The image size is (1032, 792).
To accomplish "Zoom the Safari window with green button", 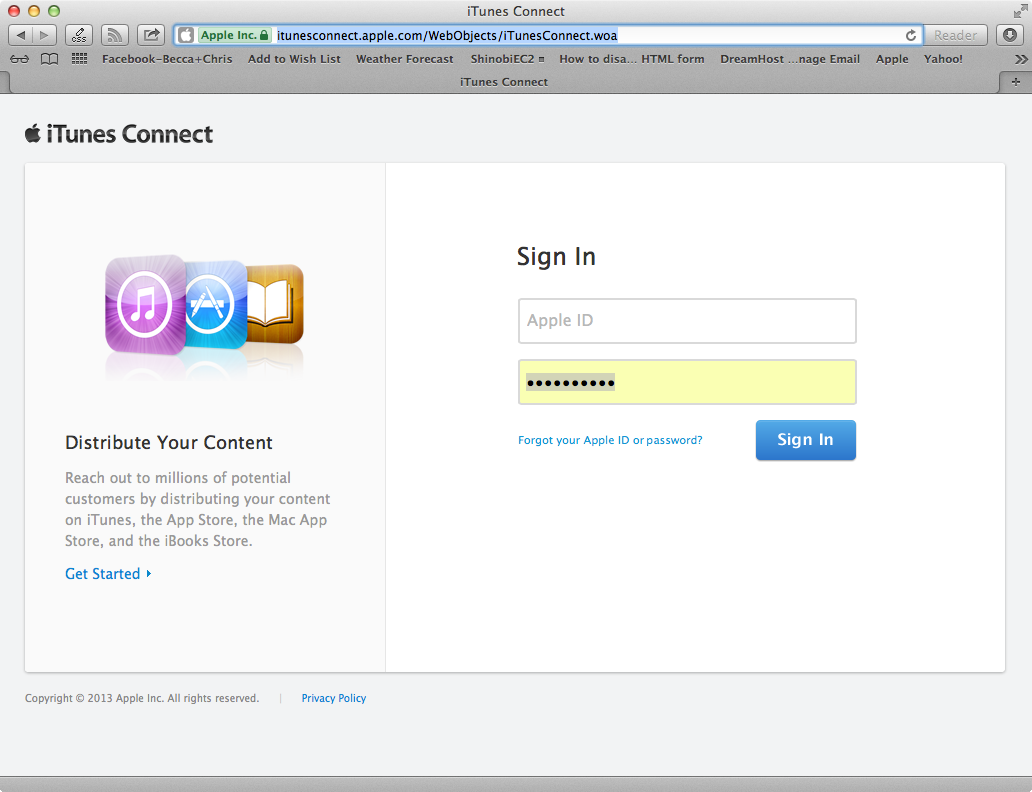I will [55, 11].
